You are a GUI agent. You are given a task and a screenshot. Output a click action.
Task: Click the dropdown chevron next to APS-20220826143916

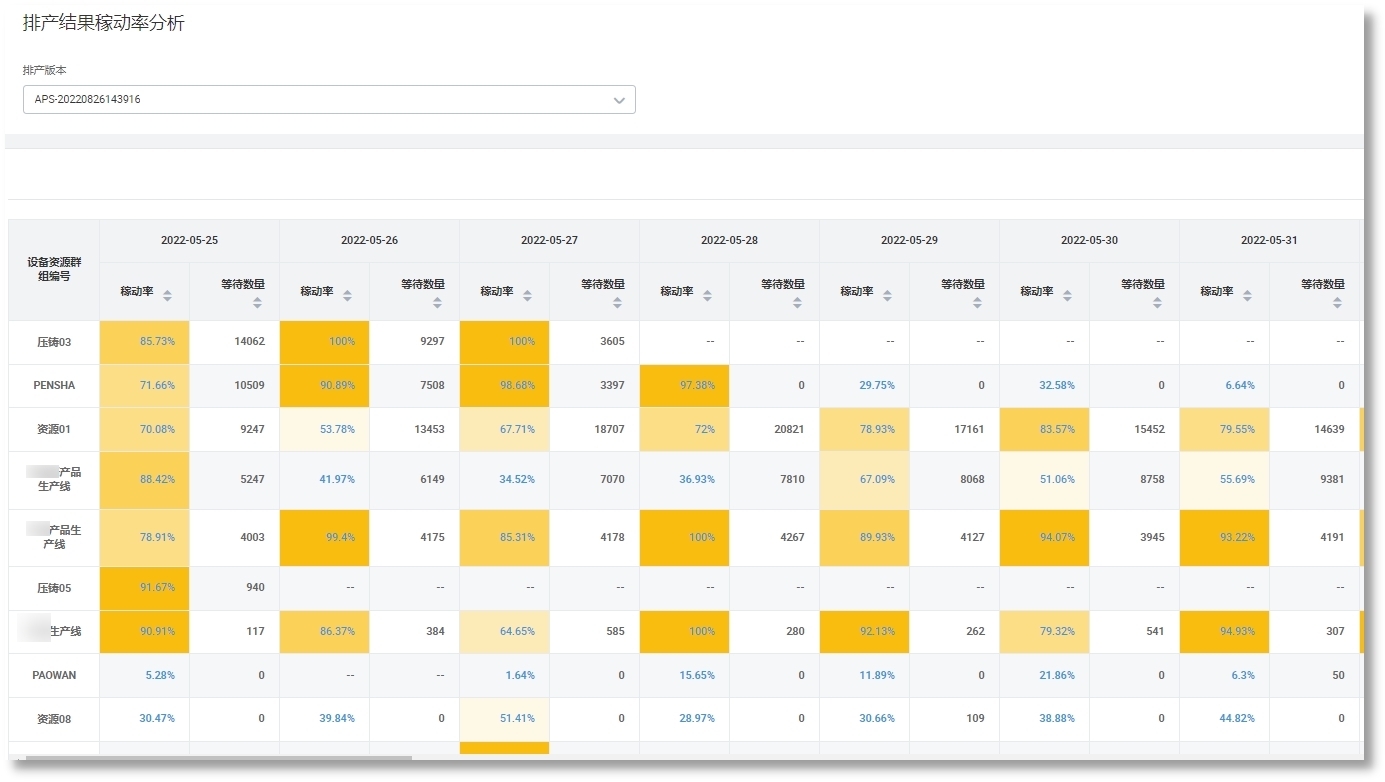coord(621,99)
